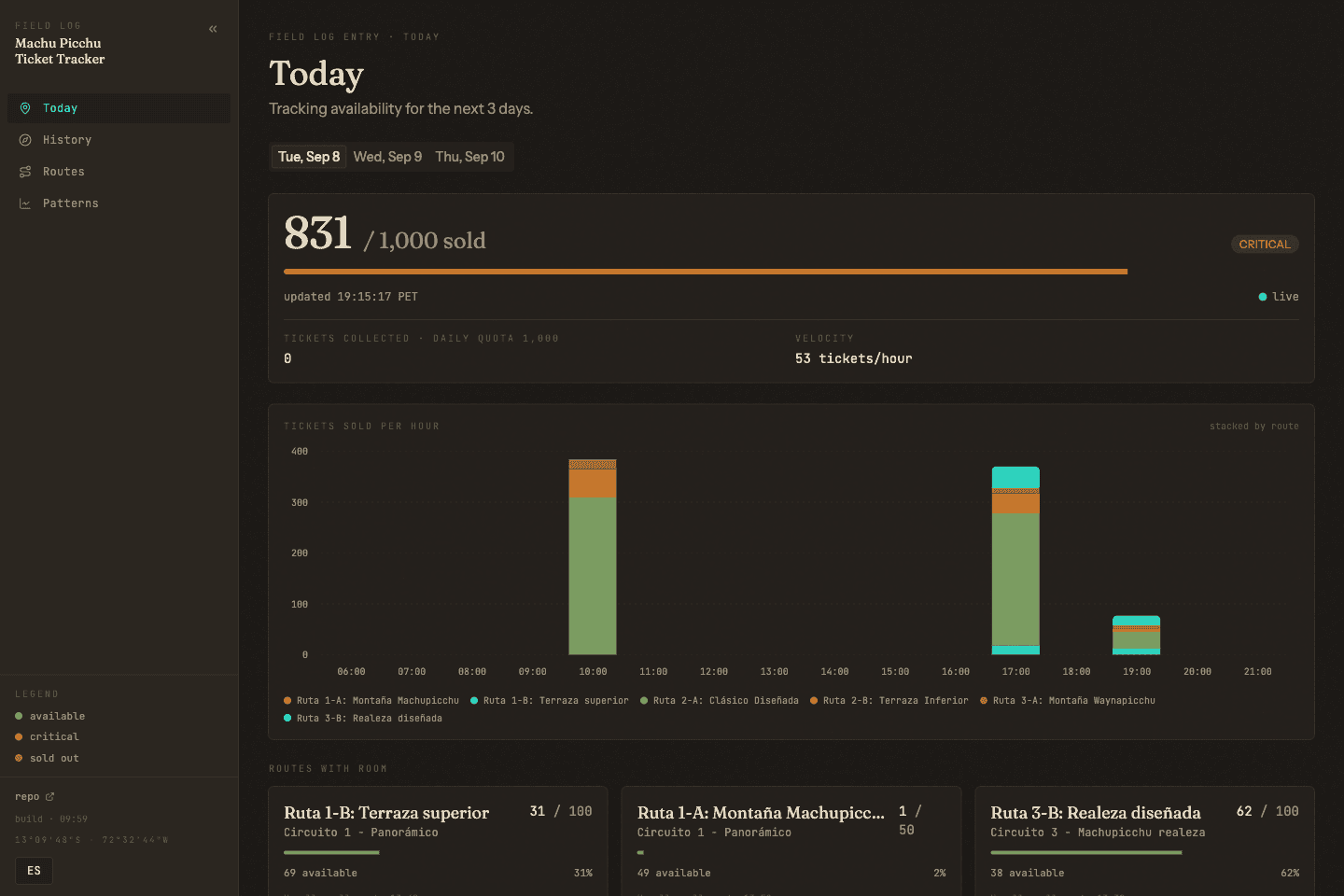This screenshot has height=896, width=1344.
Task: Click the Machu Picchu Ticket Tracker title
Action: [x=60, y=50]
